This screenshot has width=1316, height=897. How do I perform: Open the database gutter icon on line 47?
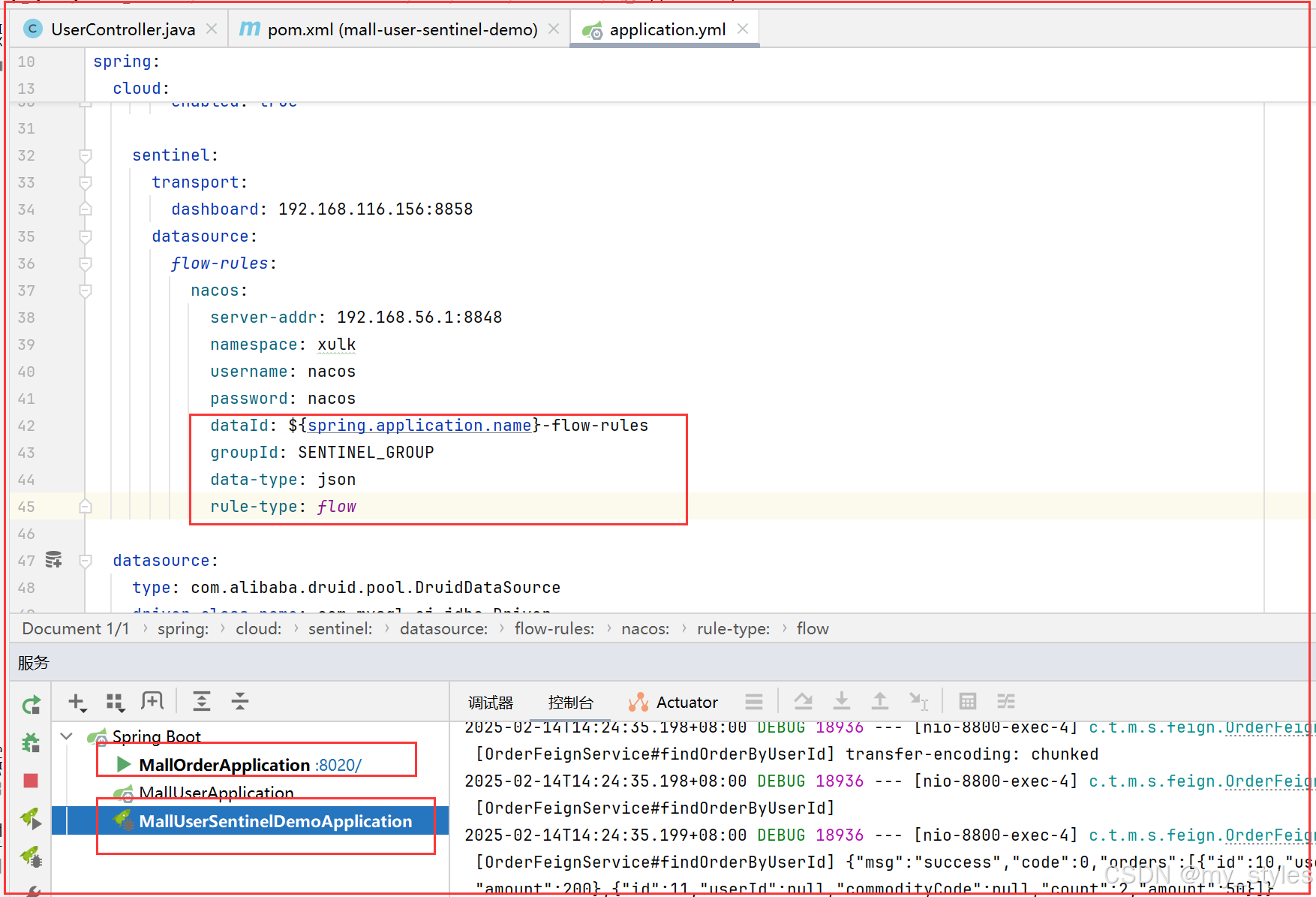54,560
